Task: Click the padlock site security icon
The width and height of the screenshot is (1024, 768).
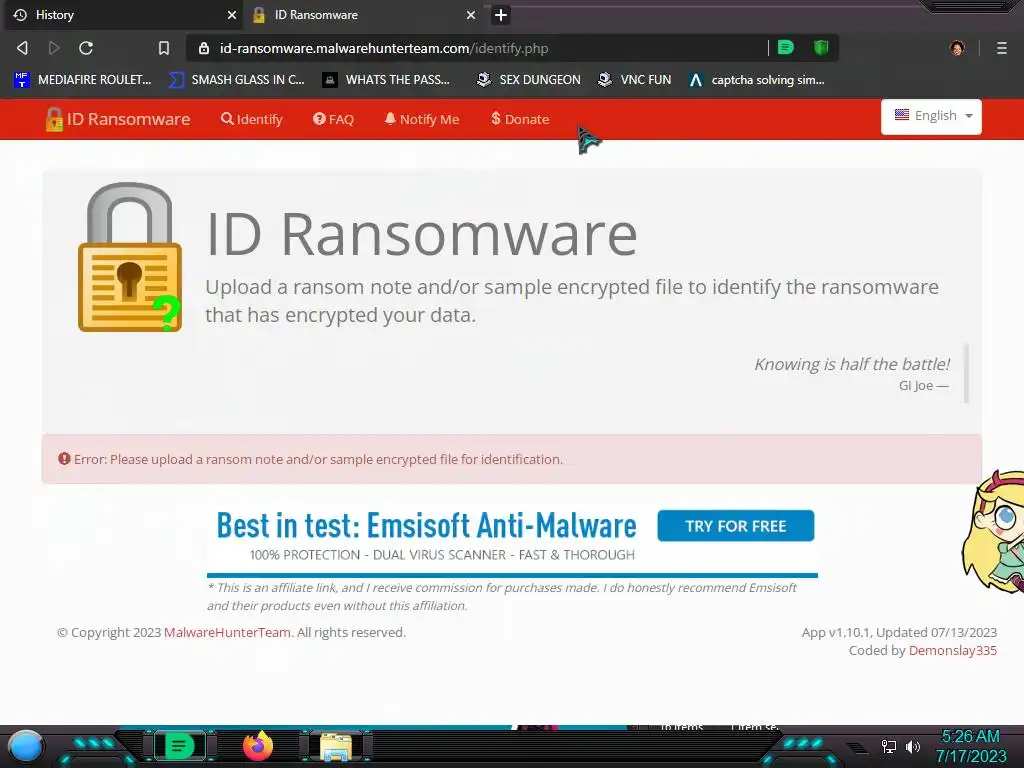Action: (204, 48)
